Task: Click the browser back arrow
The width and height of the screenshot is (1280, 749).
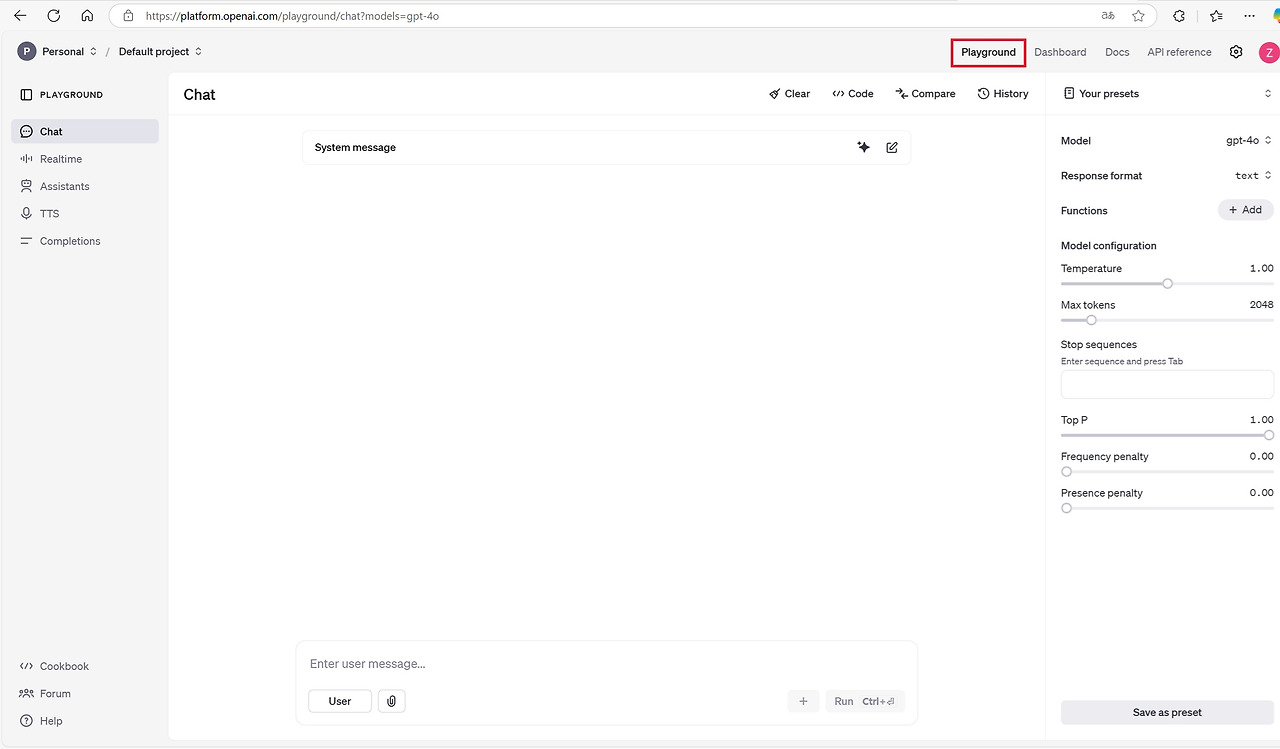Action: [x=20, y=16]
